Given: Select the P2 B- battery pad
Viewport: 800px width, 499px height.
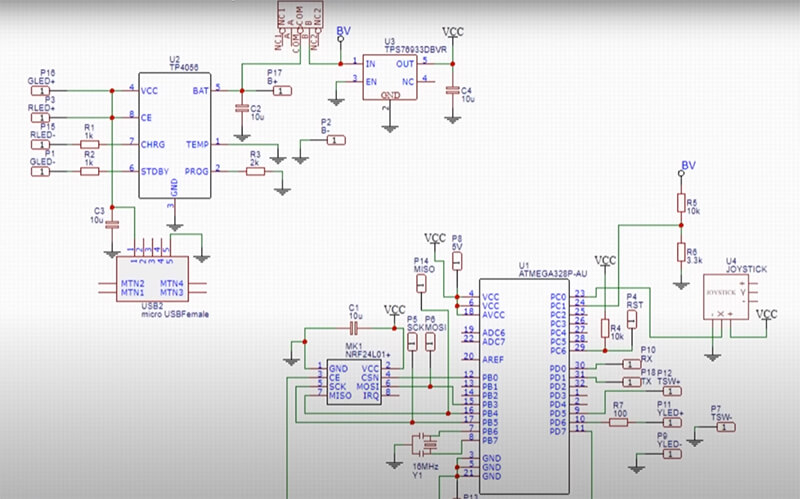Looking at the screenshot, I should [x=336, y=140].
